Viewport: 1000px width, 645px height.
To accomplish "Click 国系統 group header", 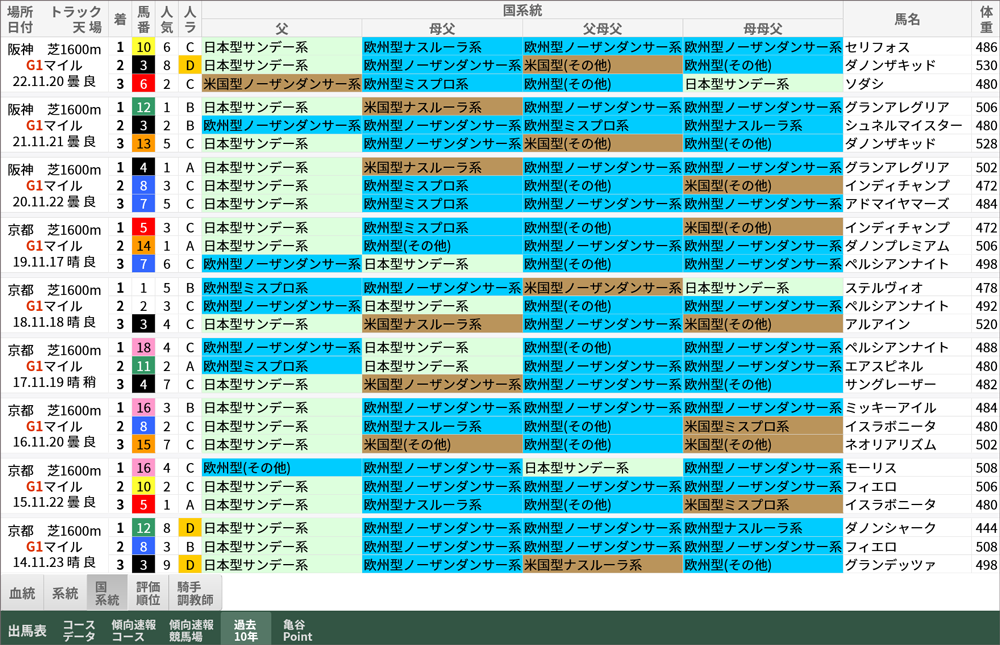I will pos(522,10).
